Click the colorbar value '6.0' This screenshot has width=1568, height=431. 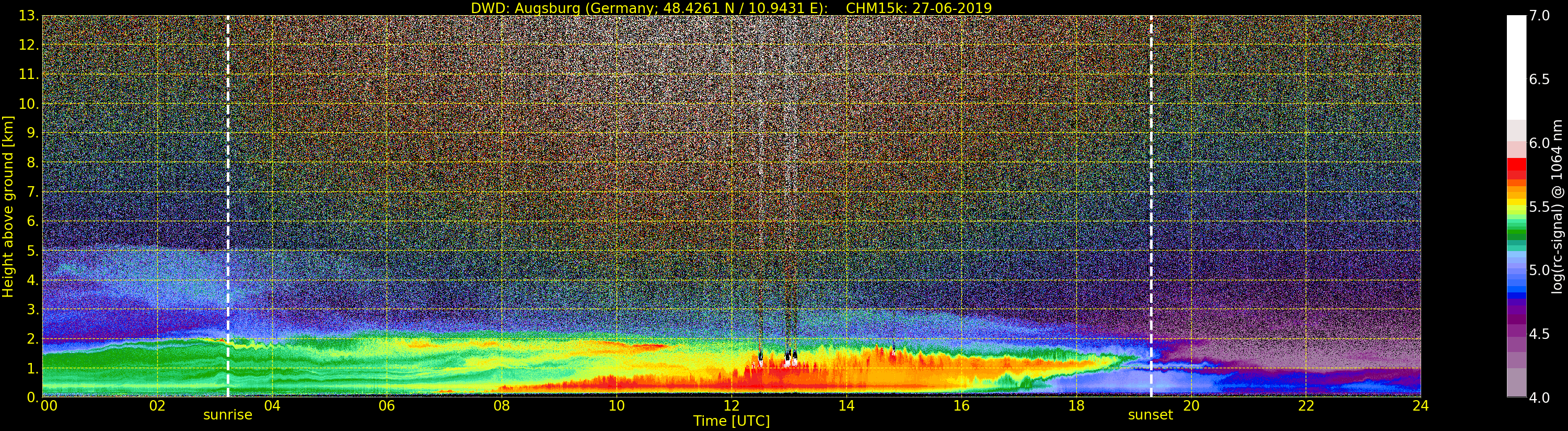click(1539, 143)
